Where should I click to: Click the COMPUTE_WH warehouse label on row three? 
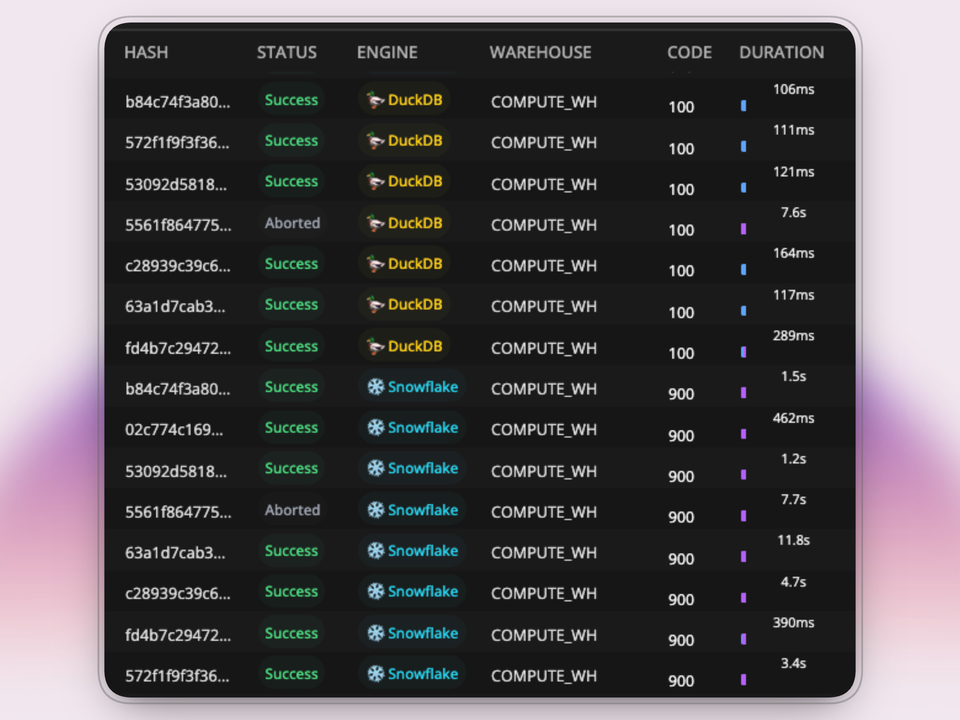point(543,184)
